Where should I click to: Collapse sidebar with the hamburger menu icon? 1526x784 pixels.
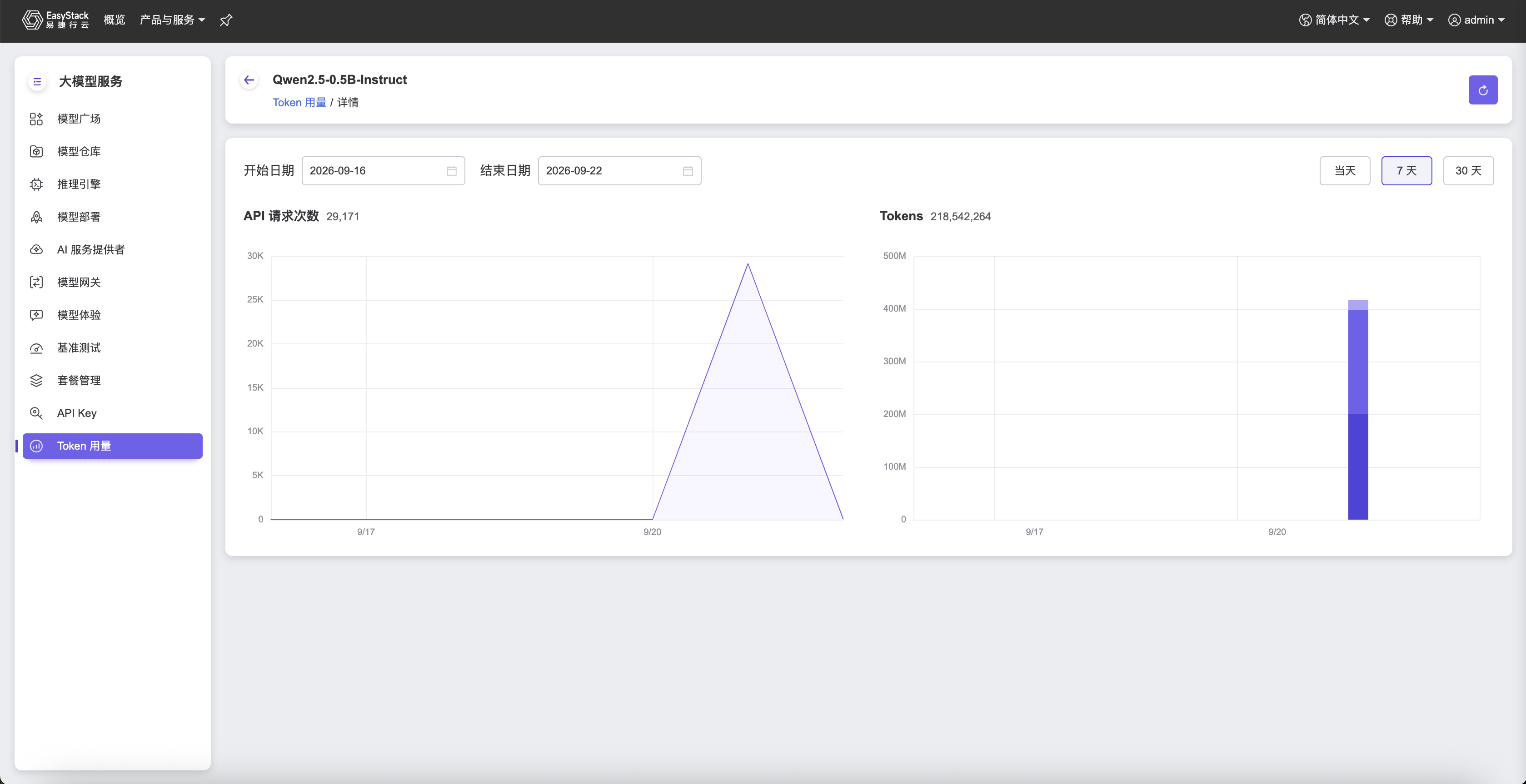[x=37, y=82]
